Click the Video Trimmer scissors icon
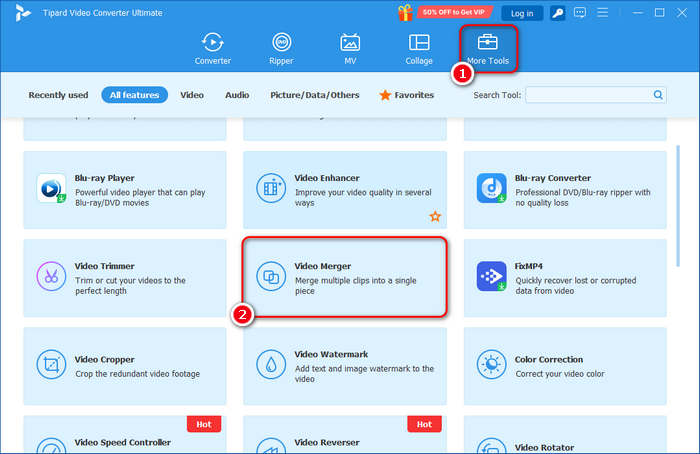Image resolution: width=700 pixels, height=454 pixels. pyautogui.click(x=51, y=276)
